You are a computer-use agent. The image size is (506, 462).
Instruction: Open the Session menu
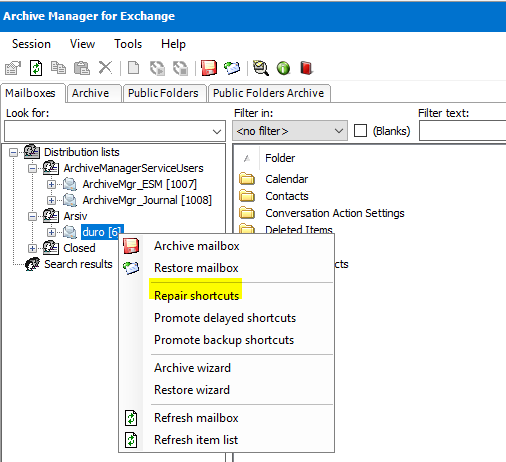pos(31,44)
